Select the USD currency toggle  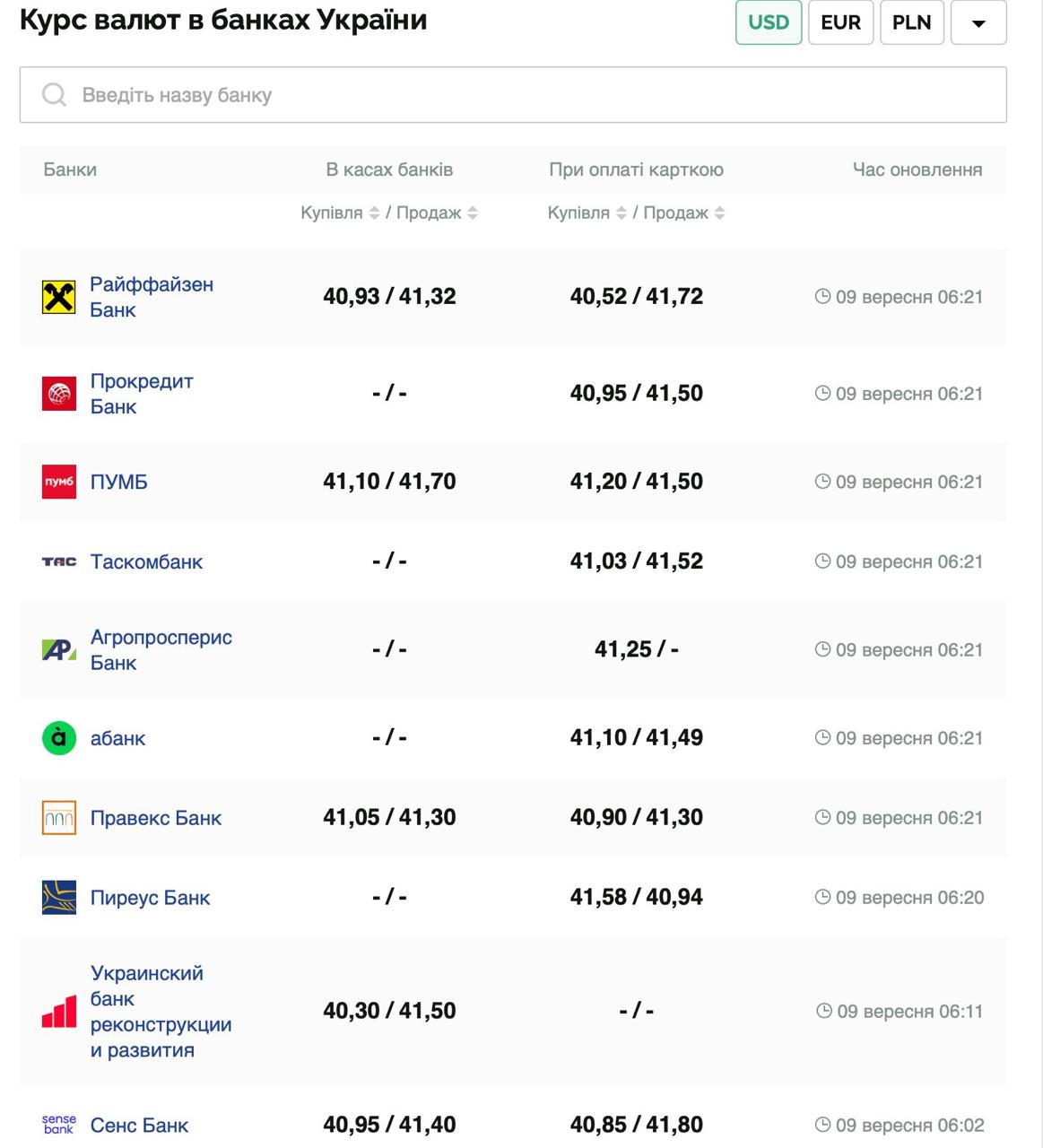[x=769, y=22]
